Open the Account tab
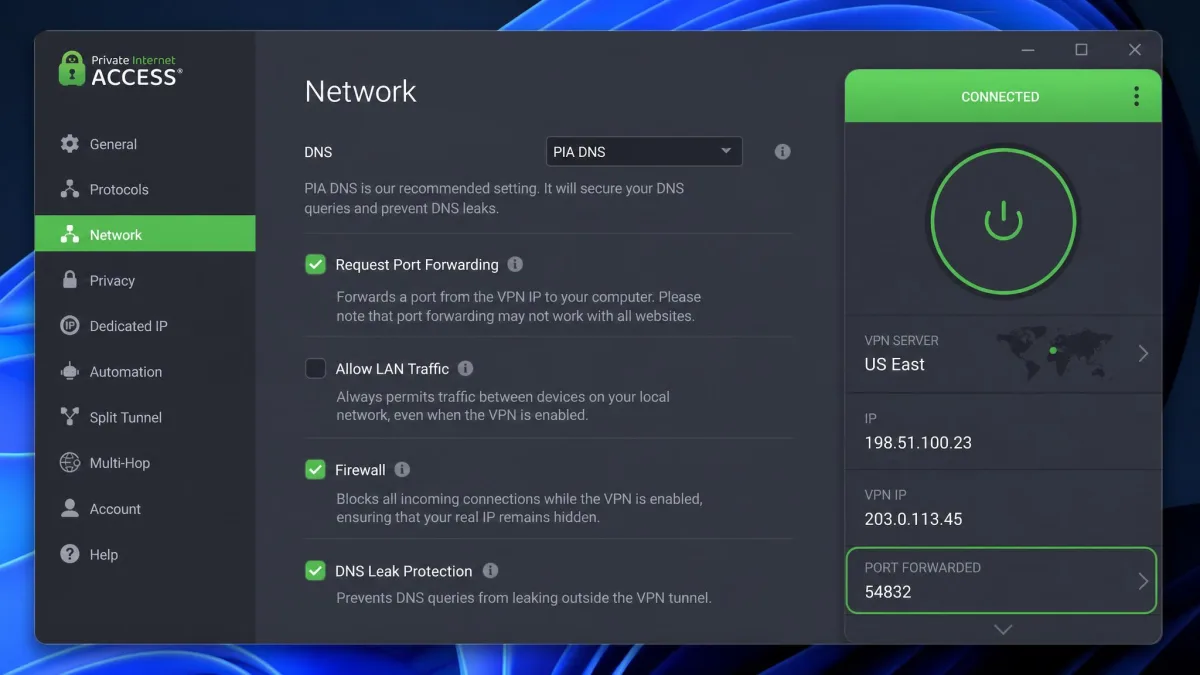 pos(145,508)
